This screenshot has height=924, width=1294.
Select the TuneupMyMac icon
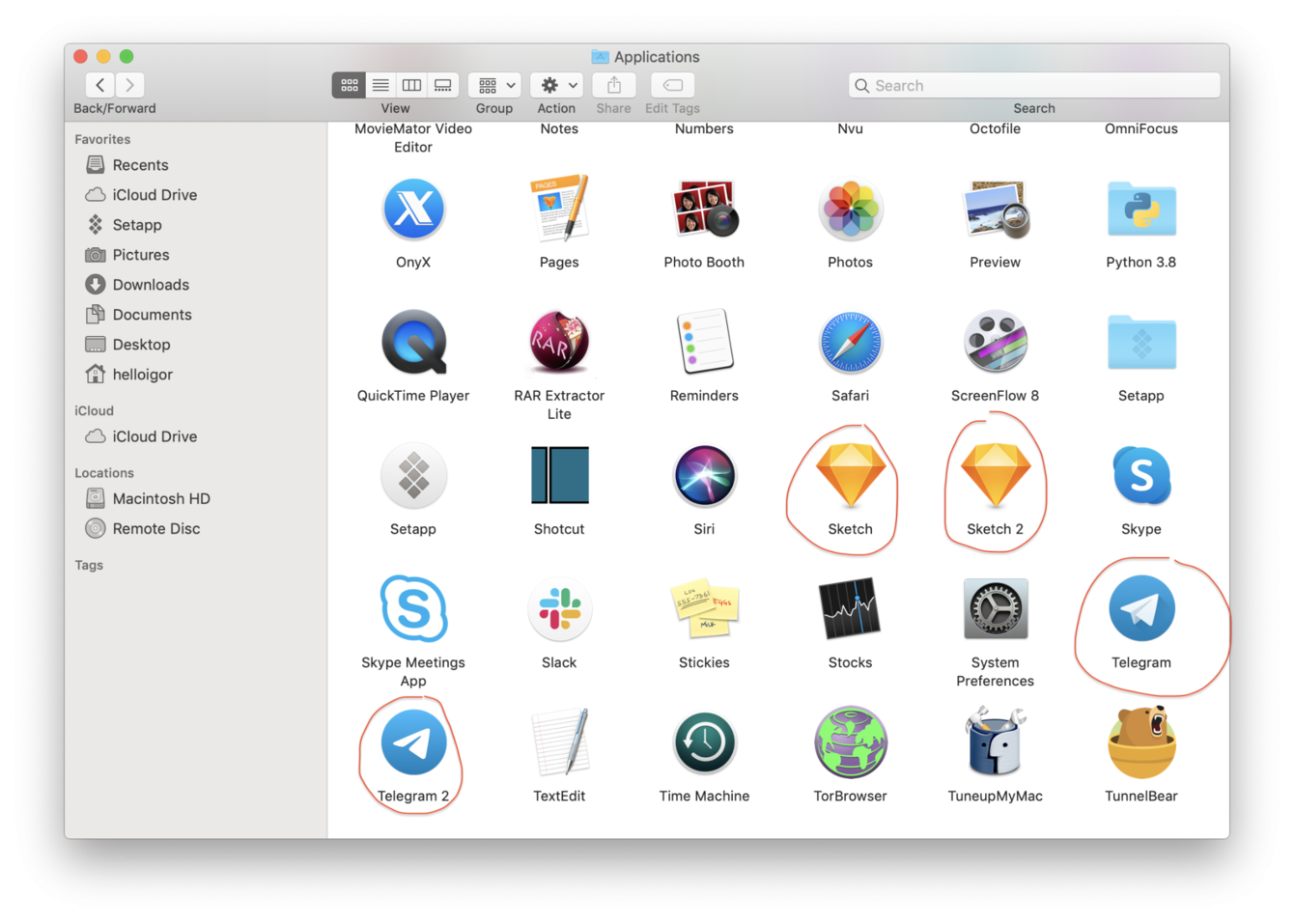996,742
